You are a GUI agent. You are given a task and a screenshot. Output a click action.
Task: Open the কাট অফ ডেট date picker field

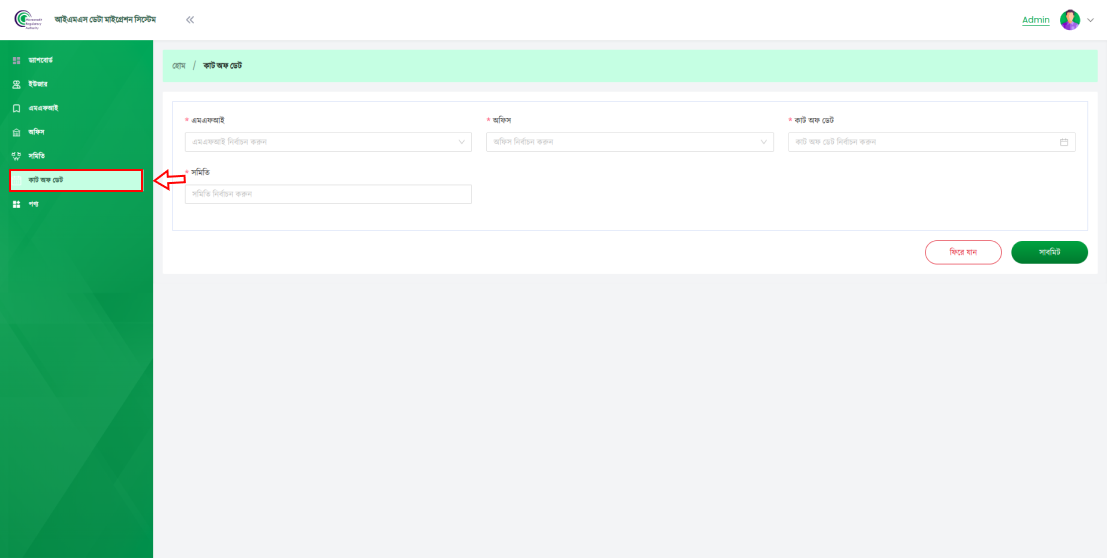tap(922, 142)
